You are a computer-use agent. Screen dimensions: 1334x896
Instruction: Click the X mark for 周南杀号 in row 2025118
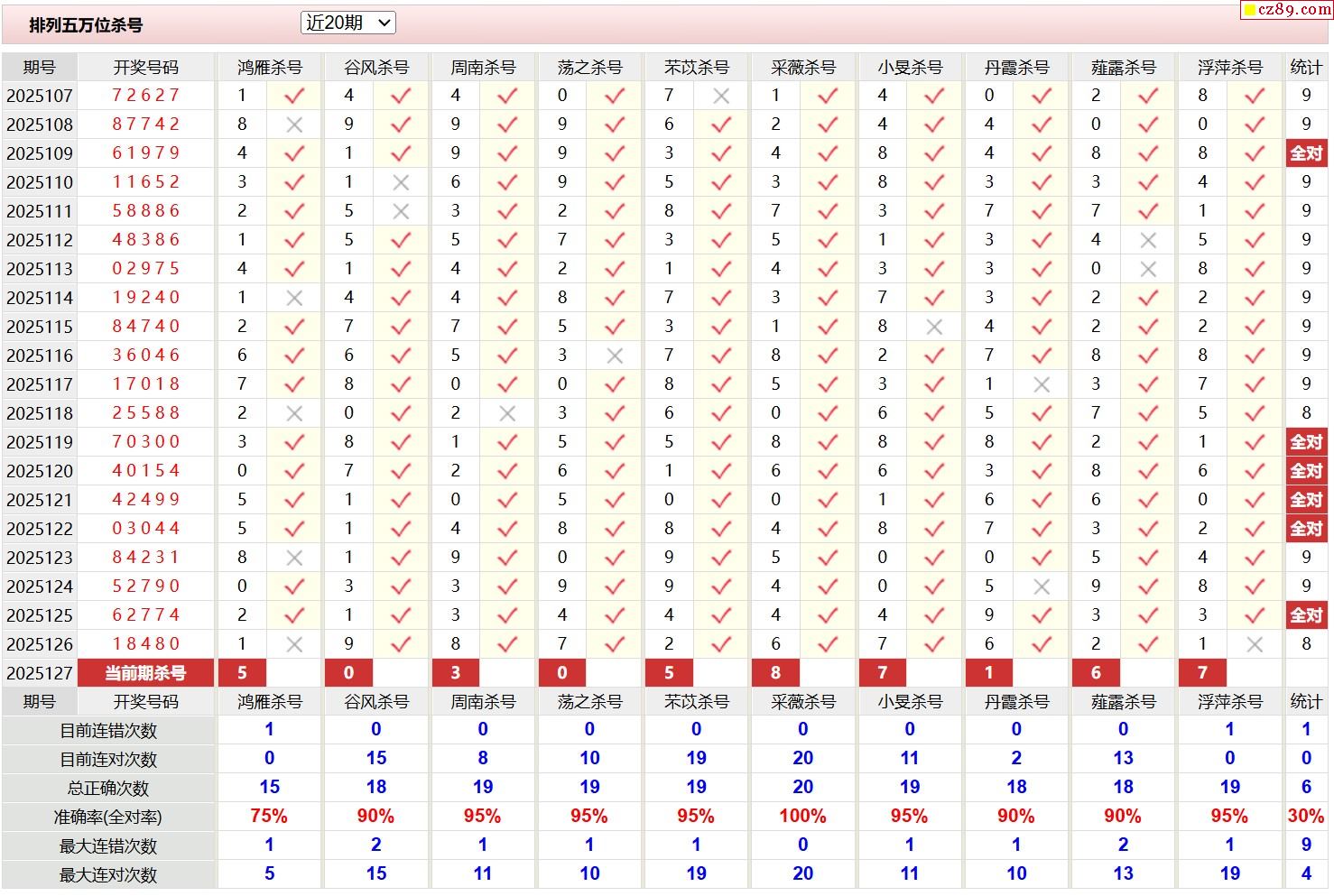(507, 413)
